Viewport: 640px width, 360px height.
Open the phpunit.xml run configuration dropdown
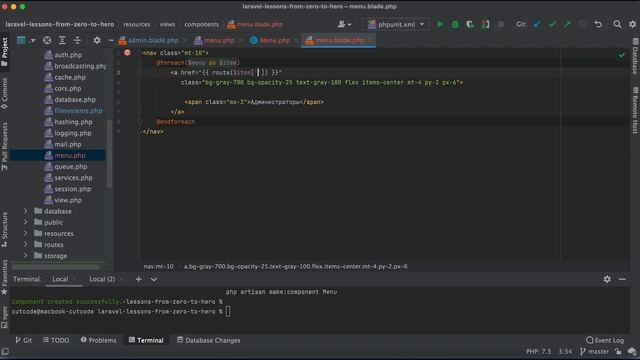point(396,24)
